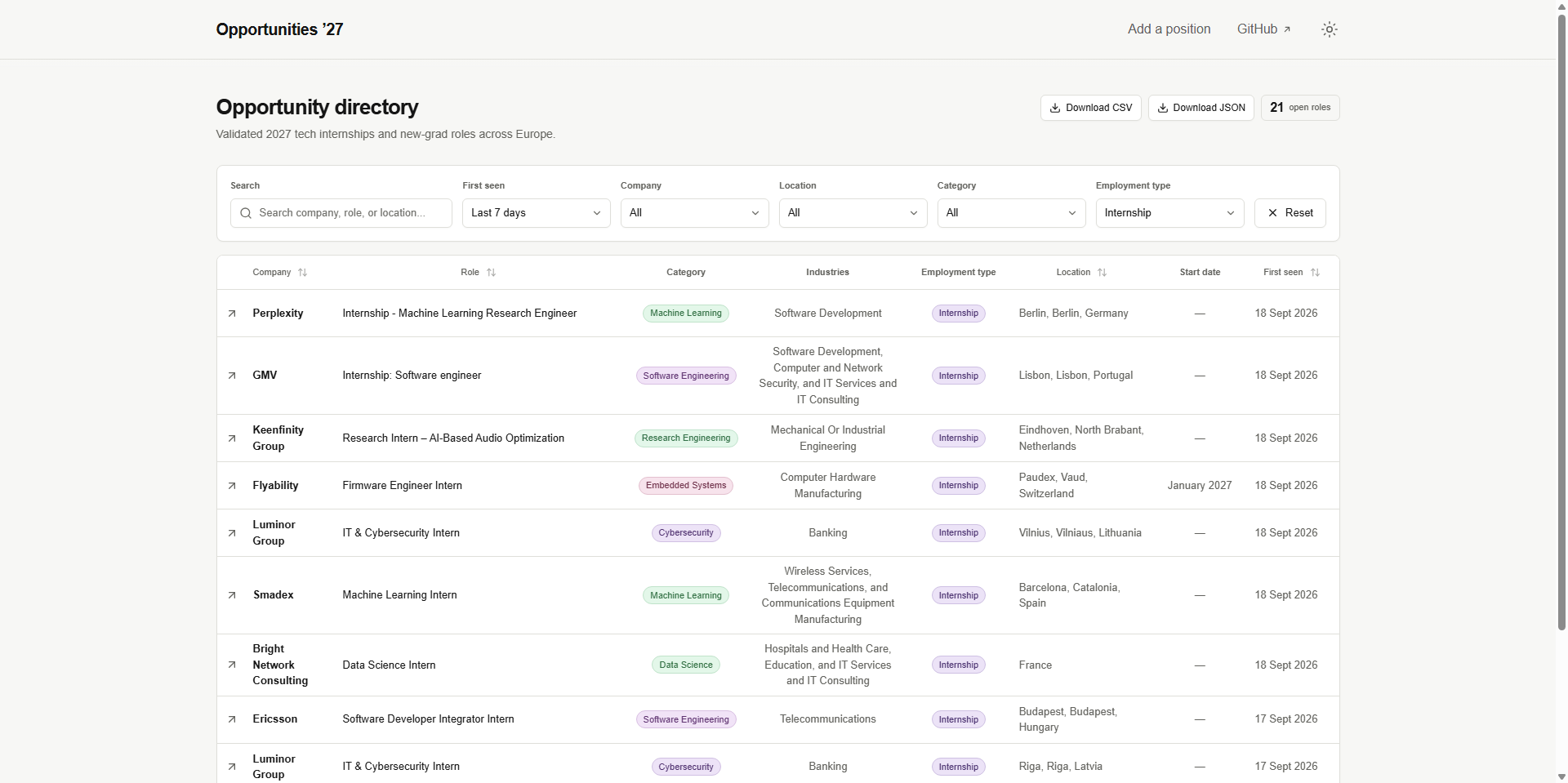This screenshot has width=1568, height=783.
Task: Open the First seen 'Last 7 days' dropdown
Action: click(536, 213)
